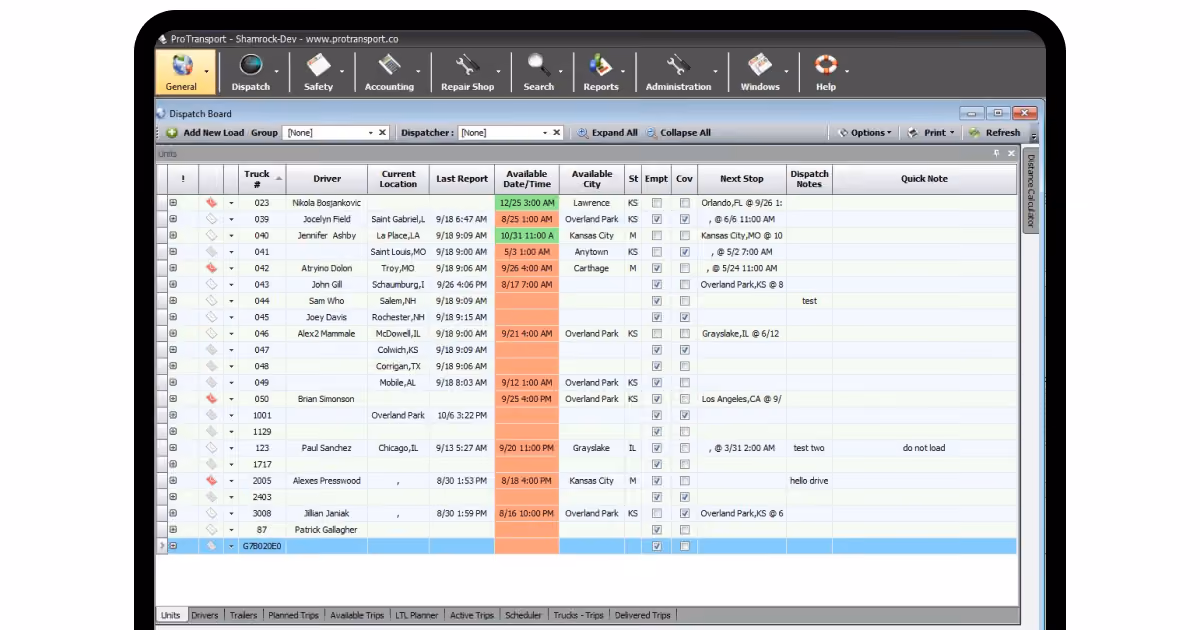Open the Administration tools icon
Screen dimensions: 1200x630
pyautogui.click(x=678, y=66)
